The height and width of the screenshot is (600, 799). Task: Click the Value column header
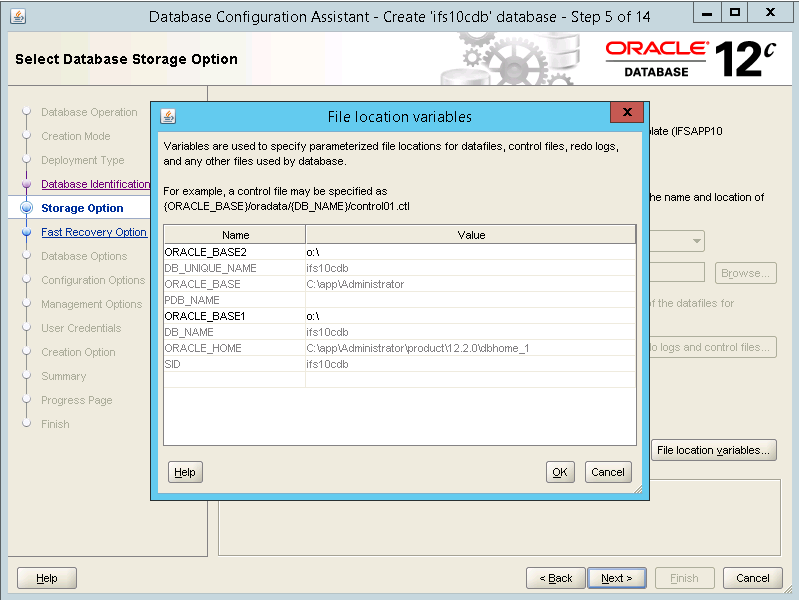470,235
